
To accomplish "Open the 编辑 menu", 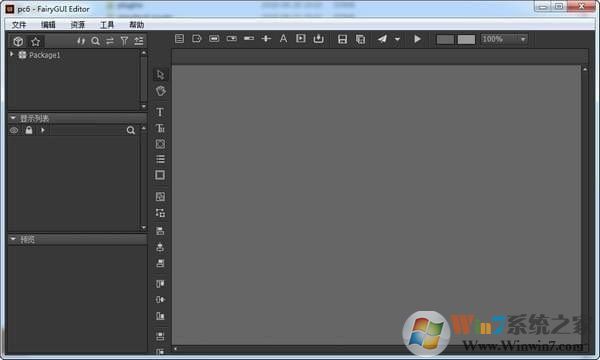I will [48, 25].
